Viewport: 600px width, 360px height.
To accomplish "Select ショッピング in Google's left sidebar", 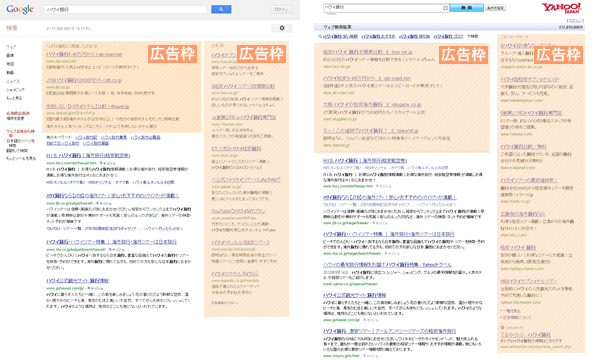I will pyautogui.click(x=15, y=90).
